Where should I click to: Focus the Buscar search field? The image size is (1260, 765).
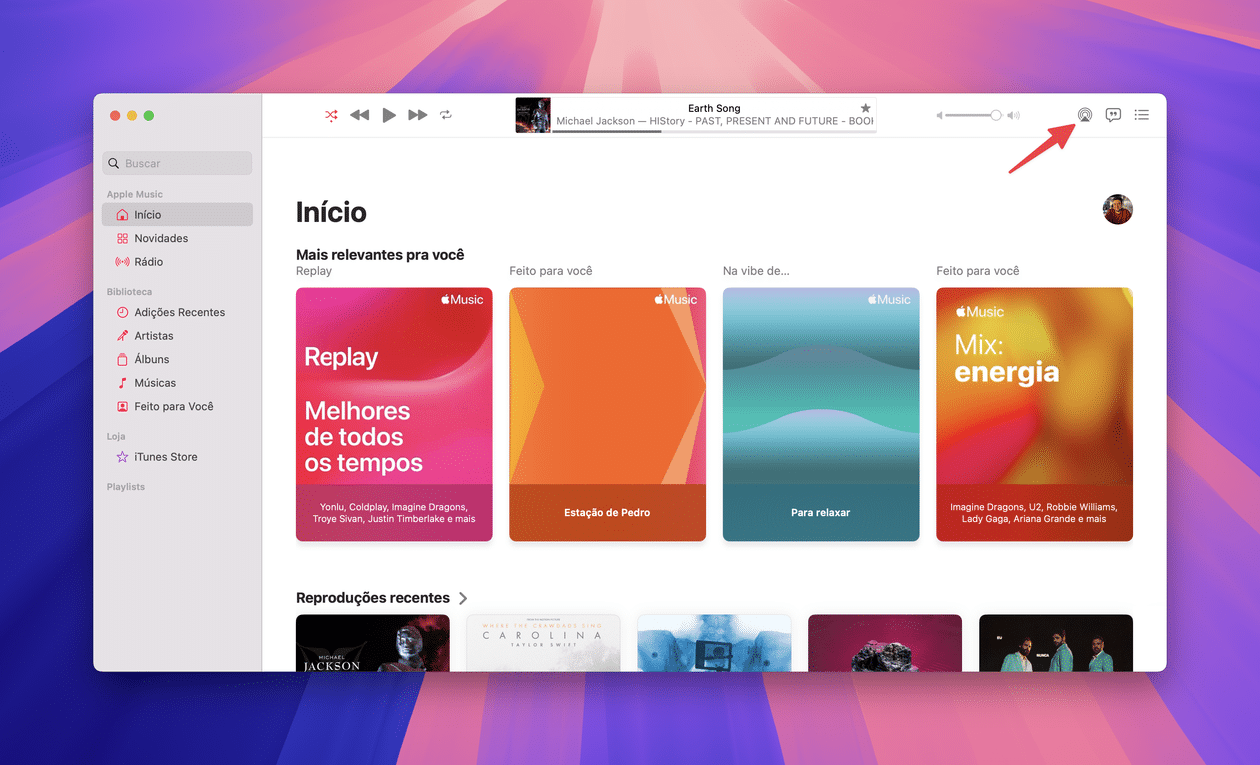tap(177, 163)
